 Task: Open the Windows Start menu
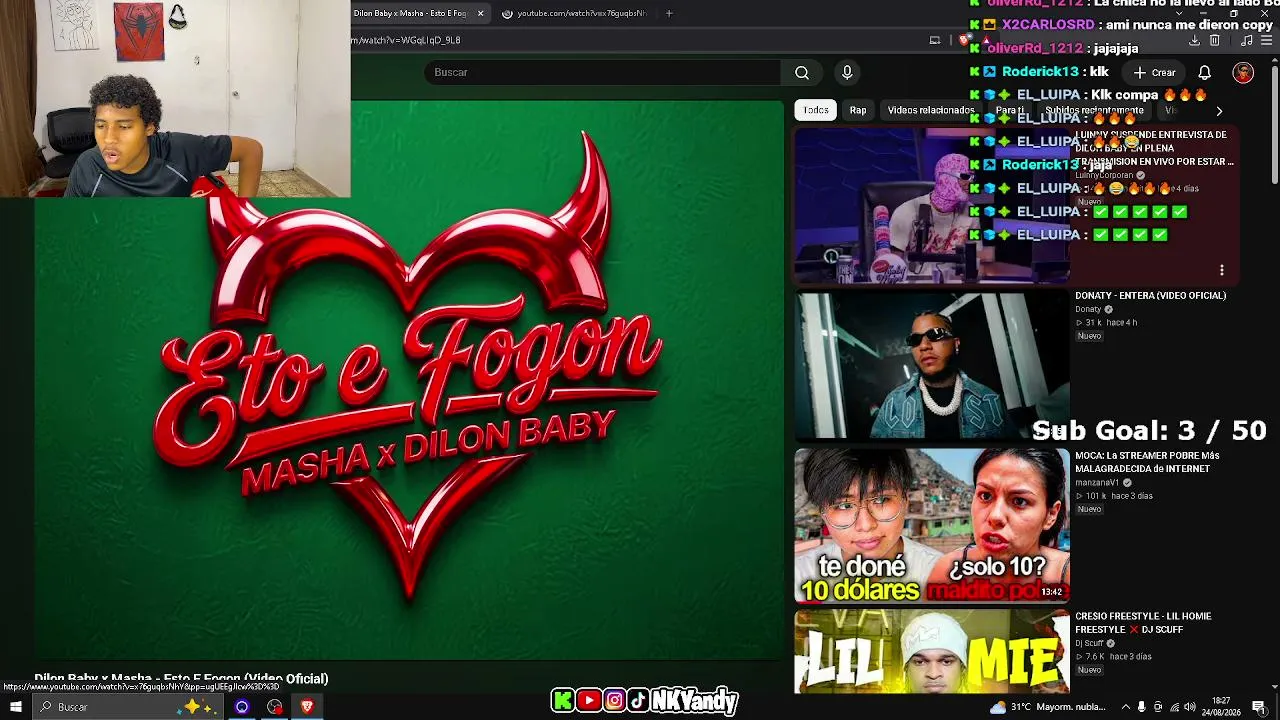point(15,707)
